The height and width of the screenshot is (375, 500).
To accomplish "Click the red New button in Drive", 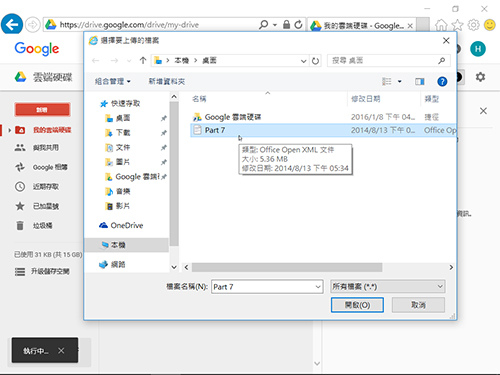I will pos(42,110).
